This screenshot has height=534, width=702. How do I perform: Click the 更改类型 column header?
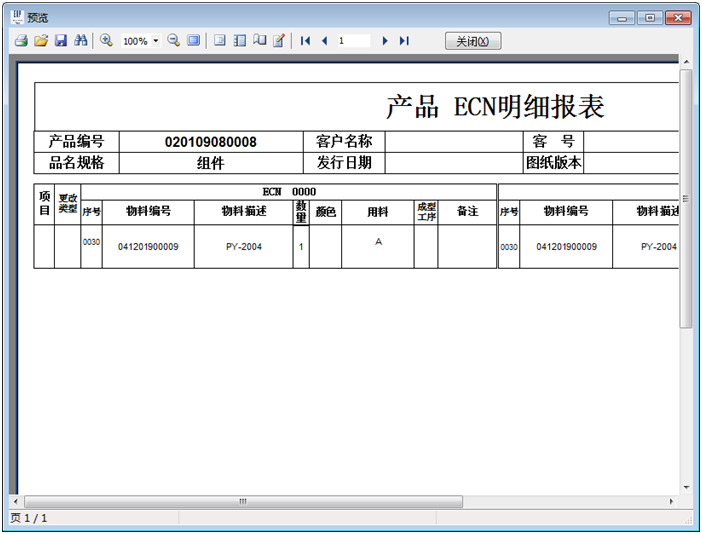[x=68, y=204]
